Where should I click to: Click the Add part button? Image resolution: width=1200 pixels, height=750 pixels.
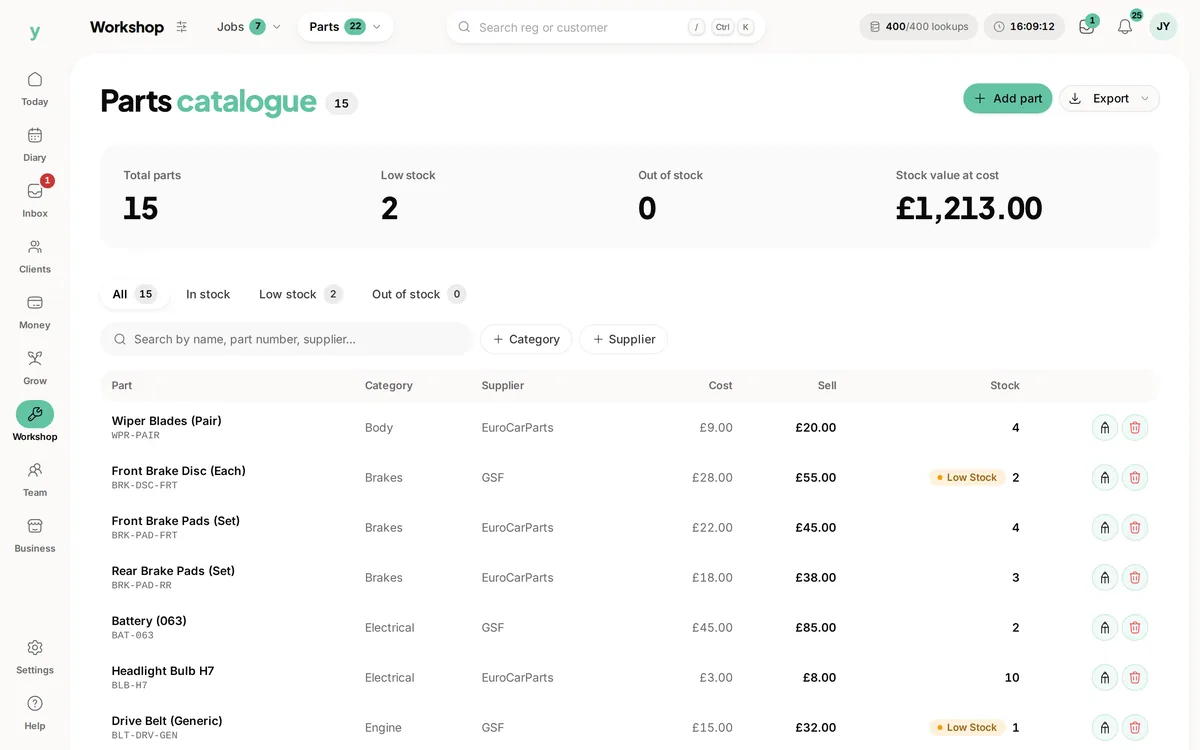tap(1008, 98)
